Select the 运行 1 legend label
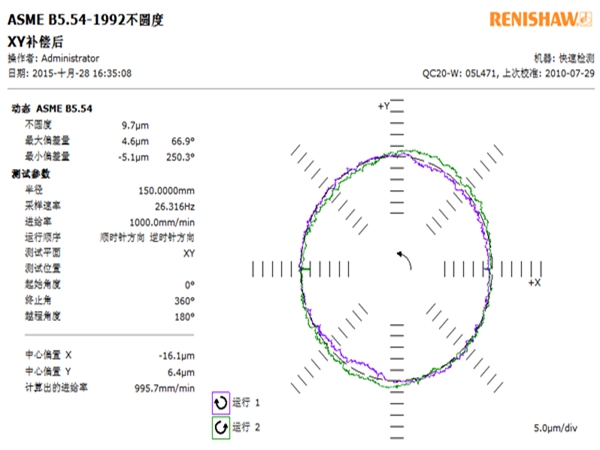The height and width of the screenshot is (450, 600). click(246, 402)
